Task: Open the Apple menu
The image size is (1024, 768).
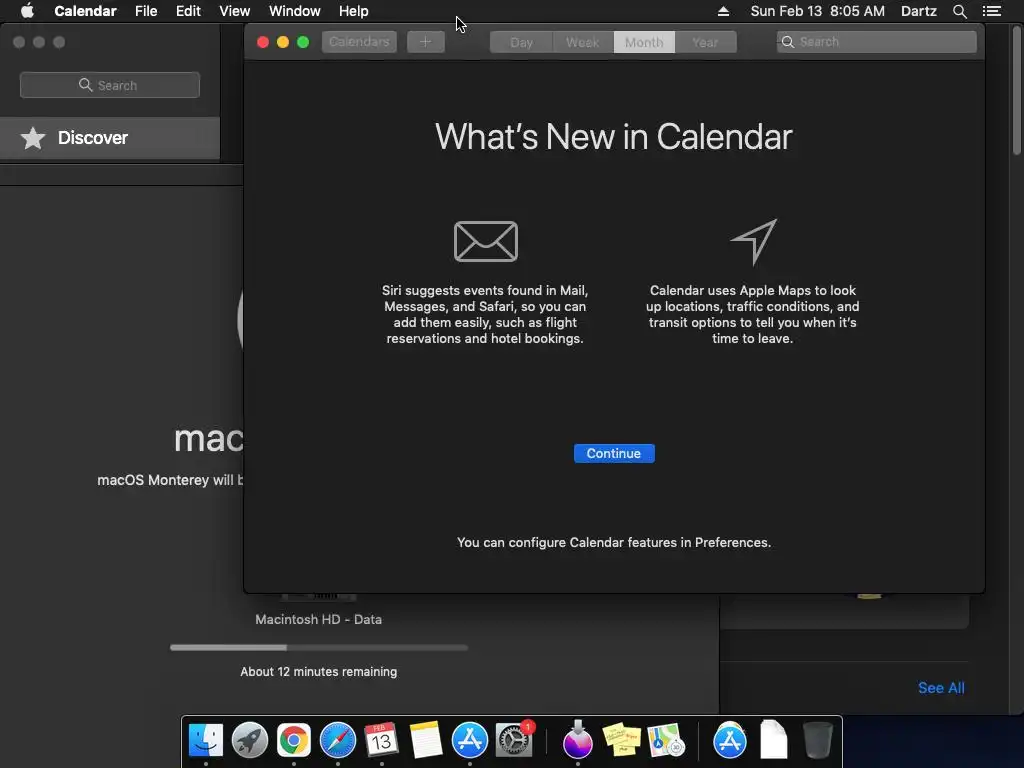Action: coord(27,11)
